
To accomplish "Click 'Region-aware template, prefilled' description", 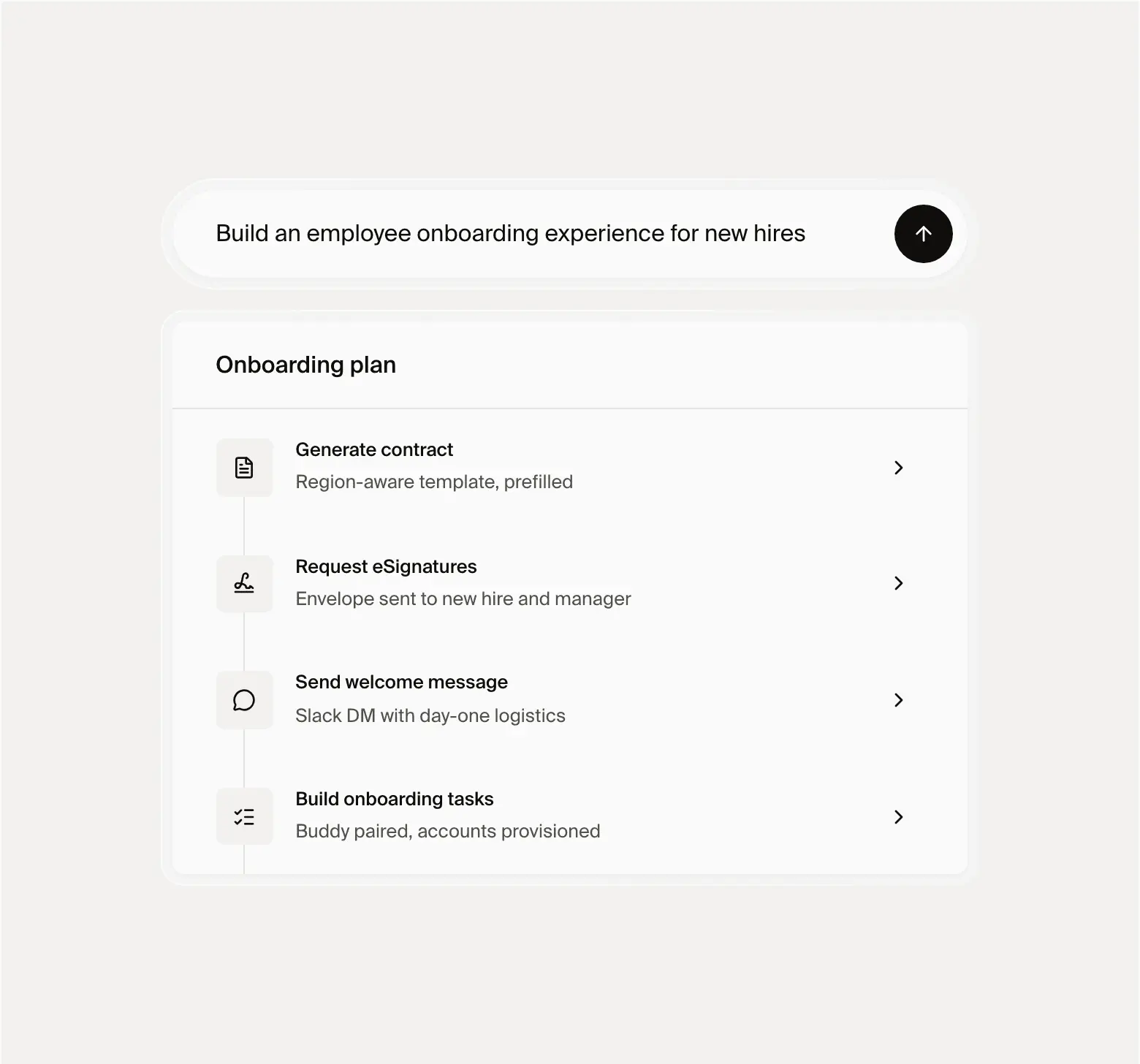I will (x=434, y=482).
